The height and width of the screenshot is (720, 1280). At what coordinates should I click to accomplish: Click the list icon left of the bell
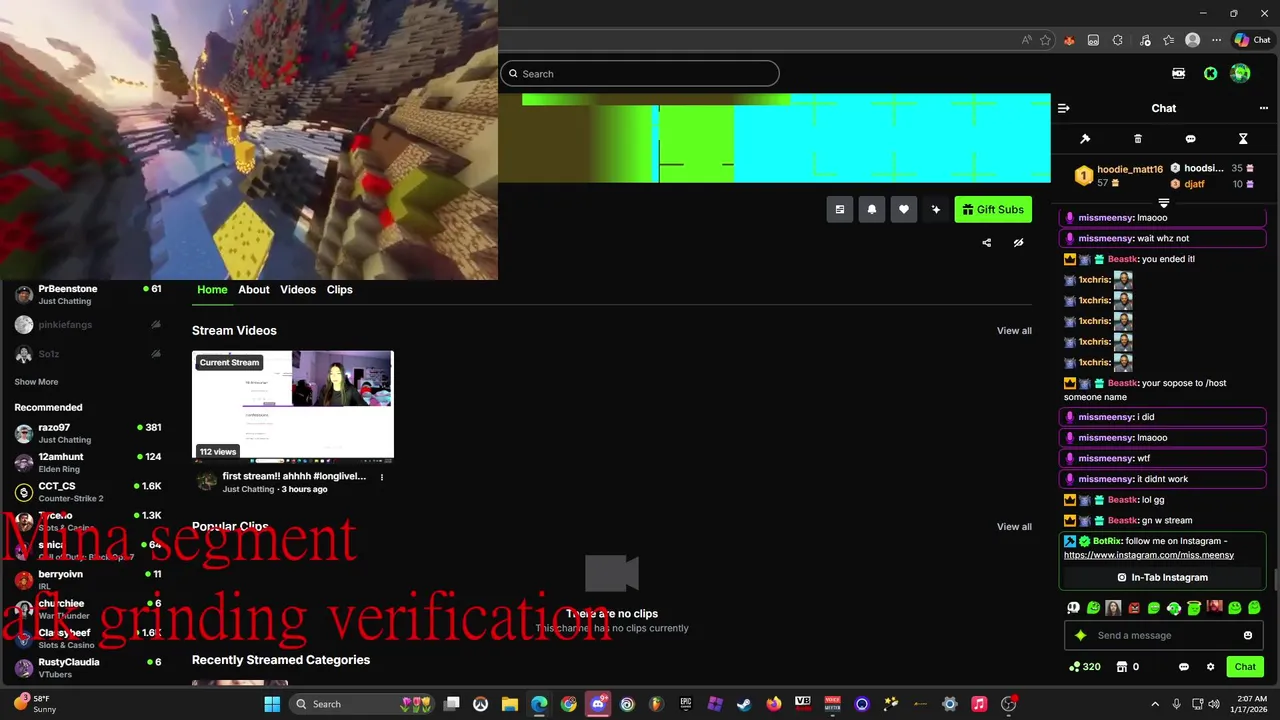tap(839, 209)
